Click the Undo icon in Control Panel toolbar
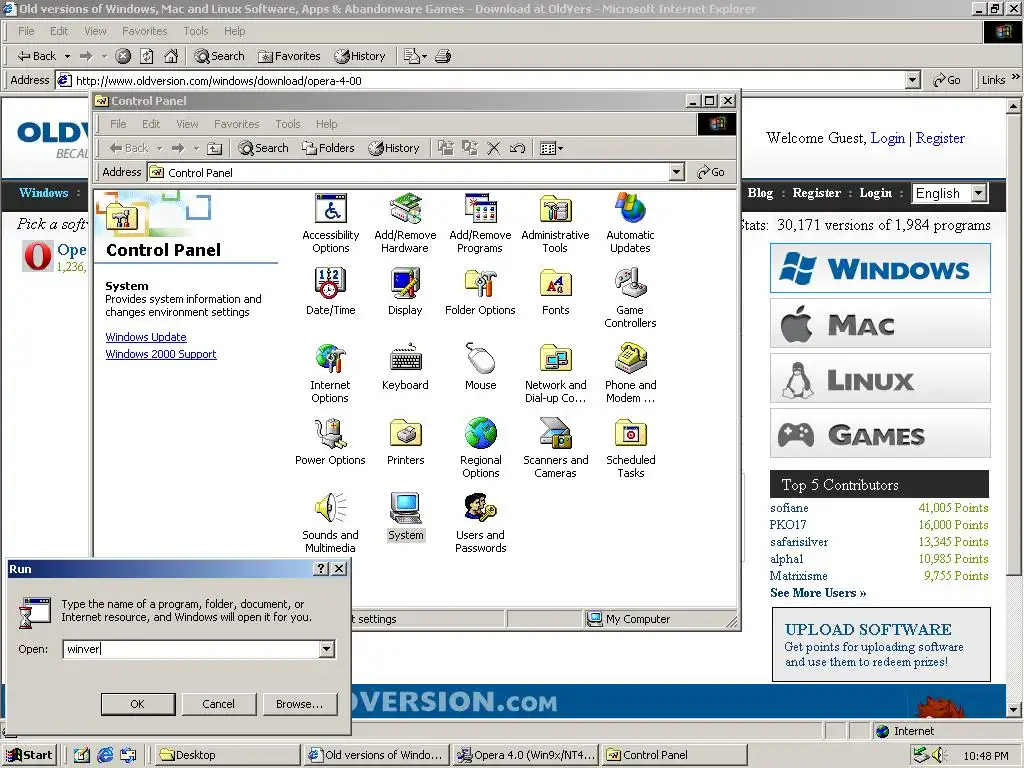 (517, 148)
